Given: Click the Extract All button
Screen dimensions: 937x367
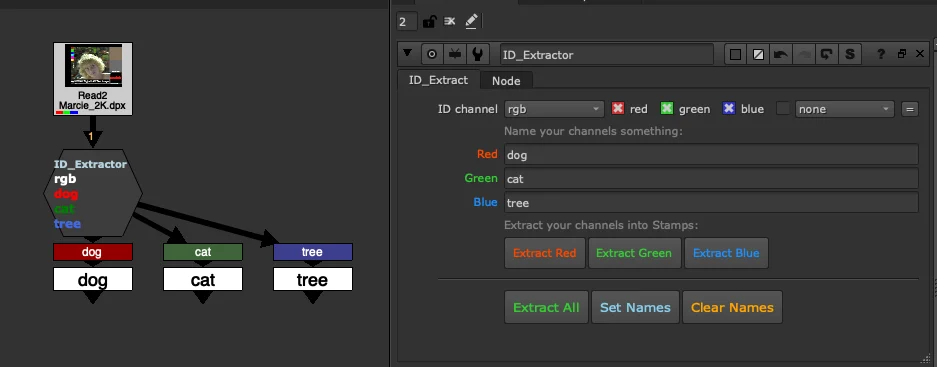Looking at the screenshot, I should point(546,307).
